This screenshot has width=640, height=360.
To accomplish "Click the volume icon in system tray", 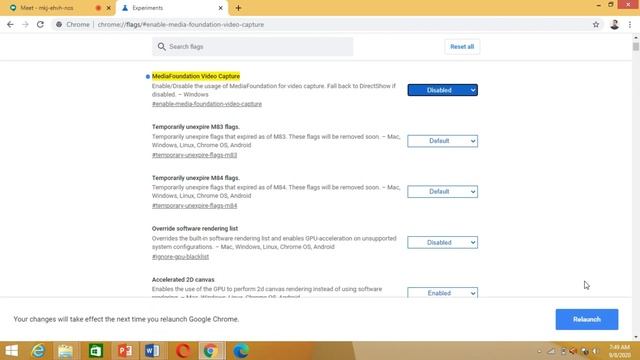I will coord(596,351).
